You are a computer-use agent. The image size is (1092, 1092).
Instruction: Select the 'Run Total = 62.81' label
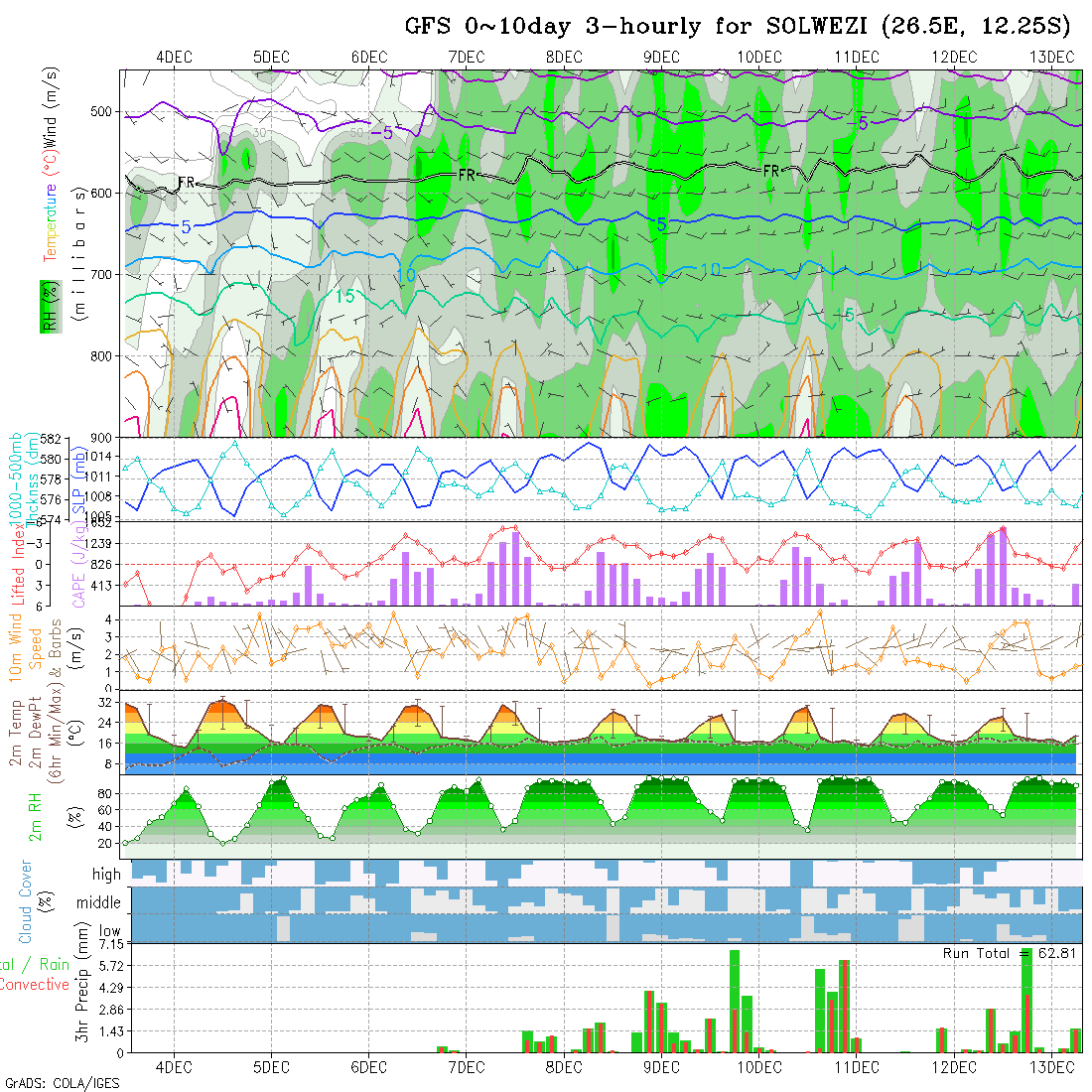point(1009,953)
